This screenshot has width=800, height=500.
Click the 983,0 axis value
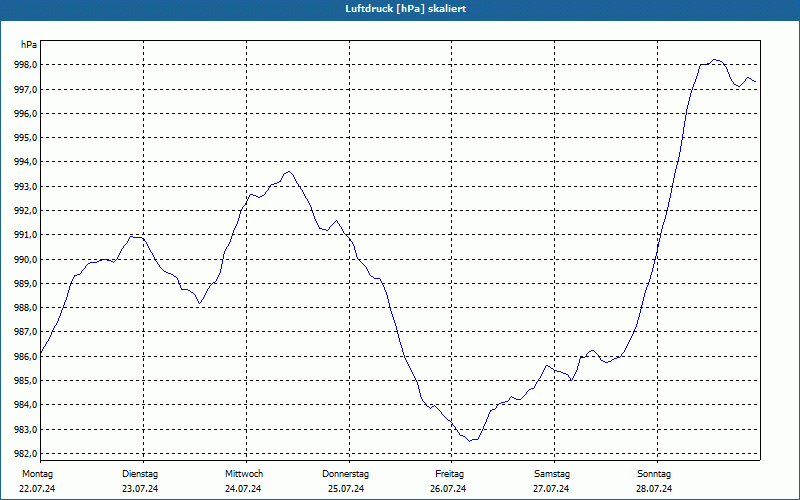click(x=27, y=430)
